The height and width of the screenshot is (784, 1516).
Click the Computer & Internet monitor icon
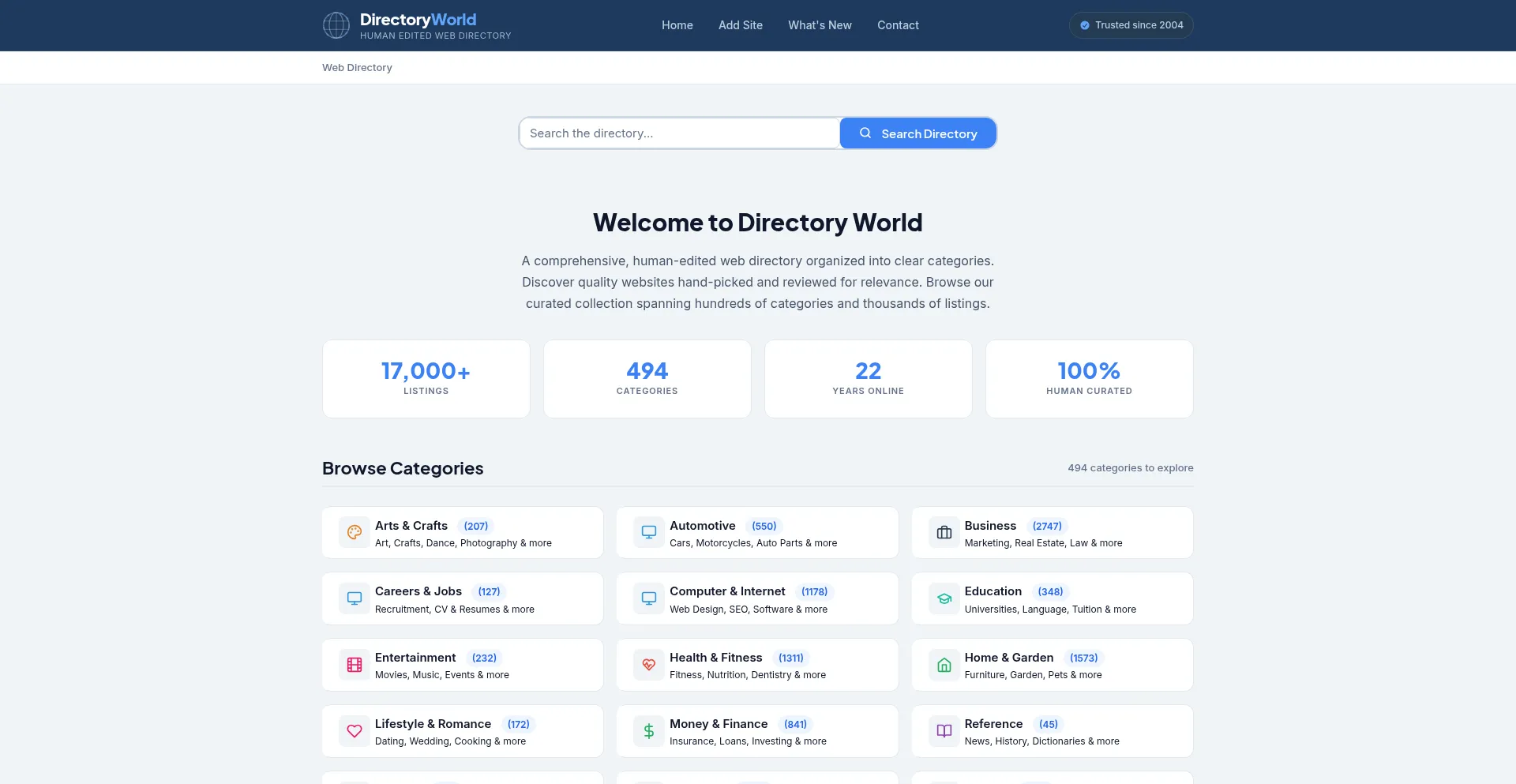click(649, 598)
